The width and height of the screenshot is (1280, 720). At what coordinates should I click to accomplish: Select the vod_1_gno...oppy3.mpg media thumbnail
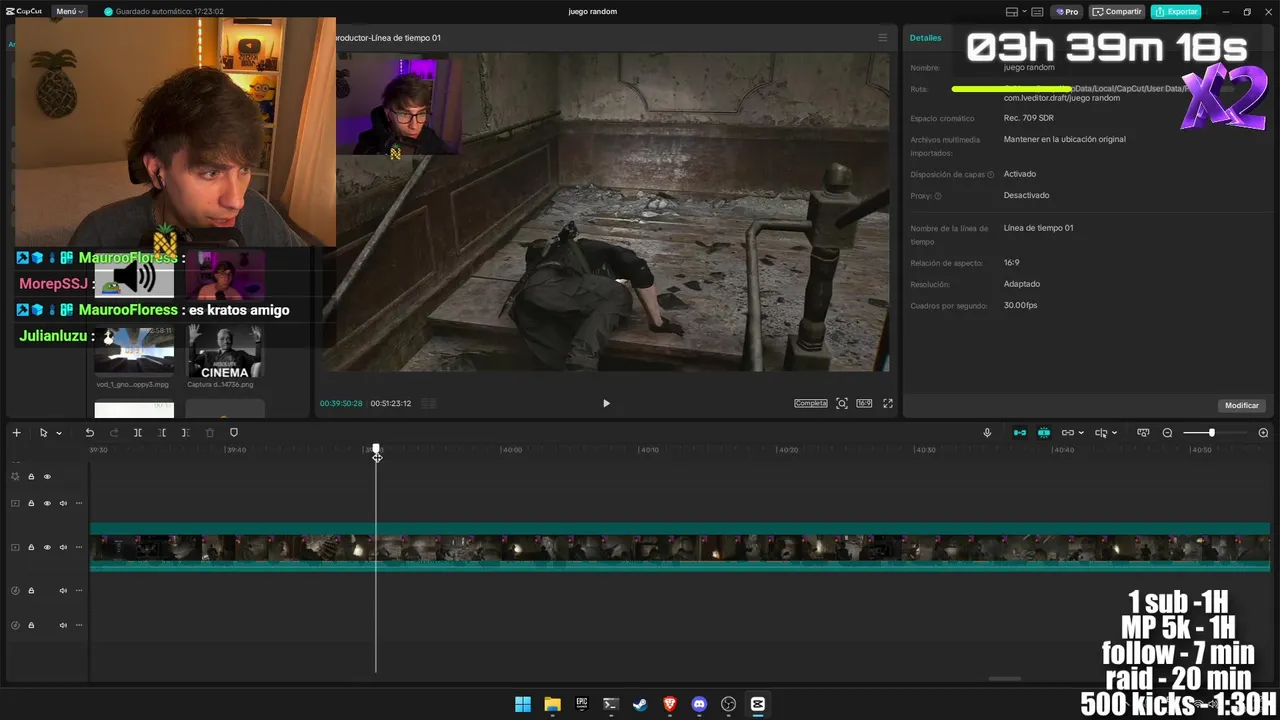point(134,351)
